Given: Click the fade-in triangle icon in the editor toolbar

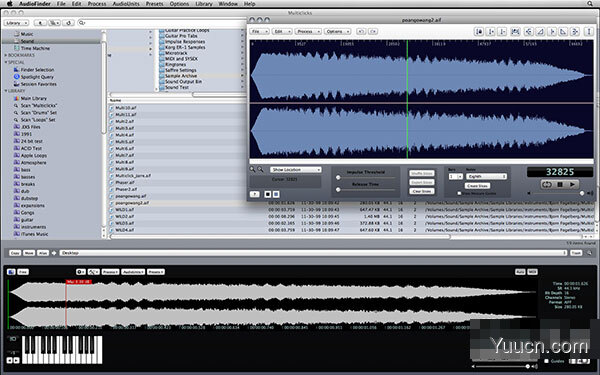Looking at the screenshot, I should tap(540, 32).
